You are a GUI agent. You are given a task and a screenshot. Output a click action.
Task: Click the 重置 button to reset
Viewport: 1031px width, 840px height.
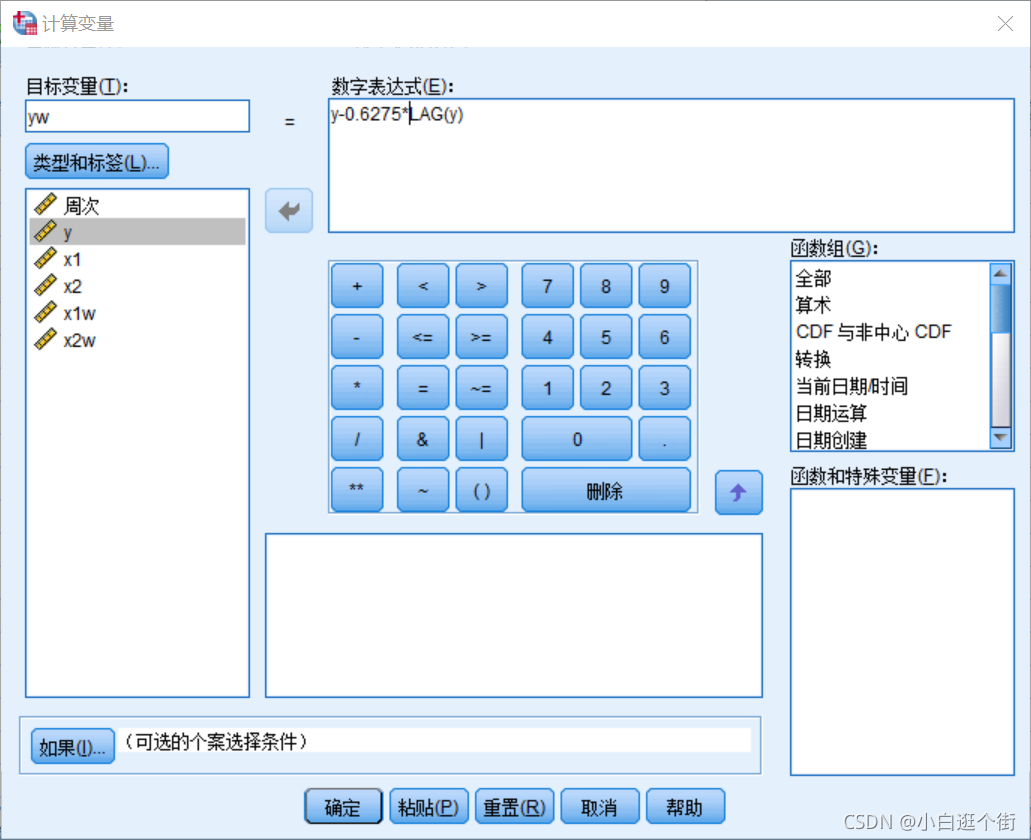514,806
